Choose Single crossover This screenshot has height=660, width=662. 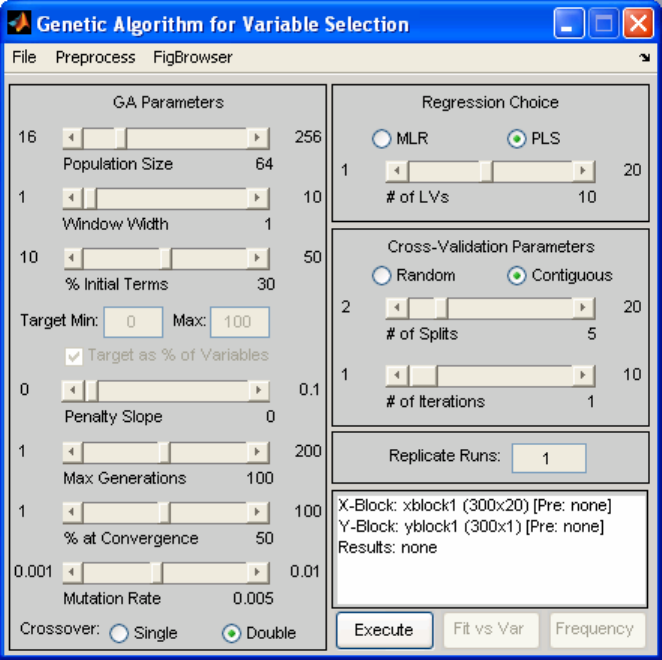pos(119,633)
